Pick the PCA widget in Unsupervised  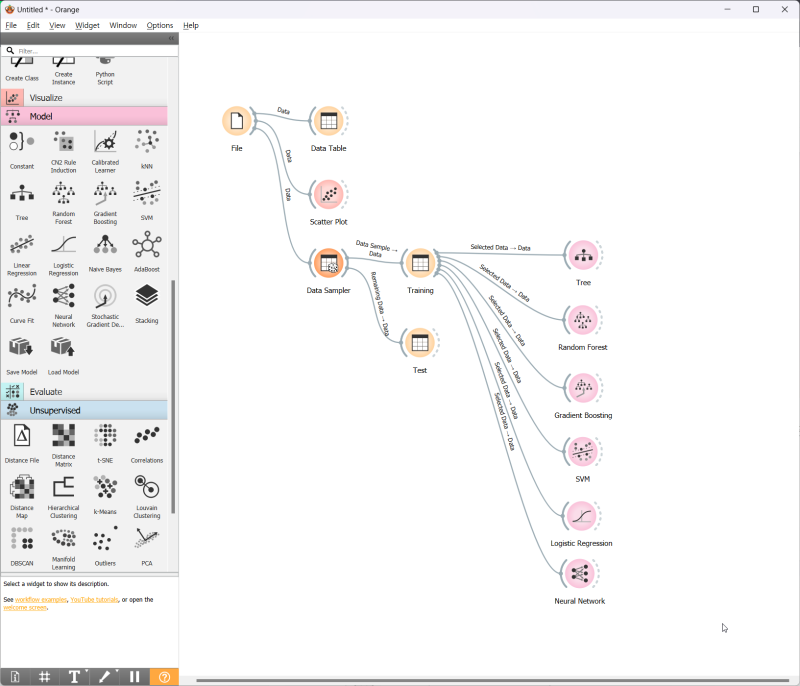[147, 546]
